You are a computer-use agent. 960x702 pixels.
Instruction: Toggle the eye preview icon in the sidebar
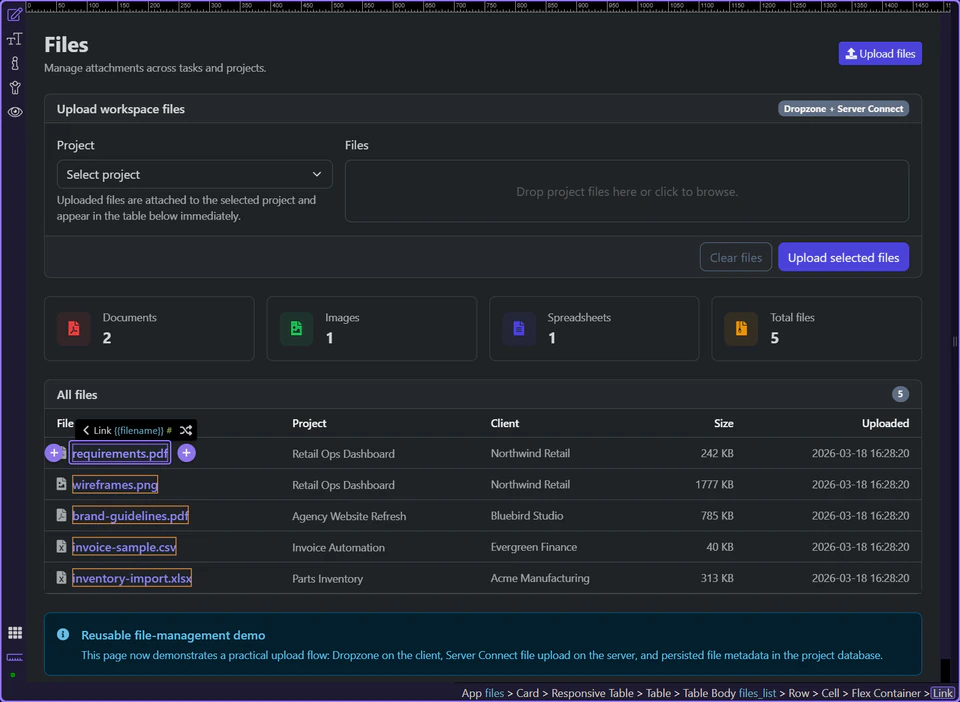tap(14, 112)
